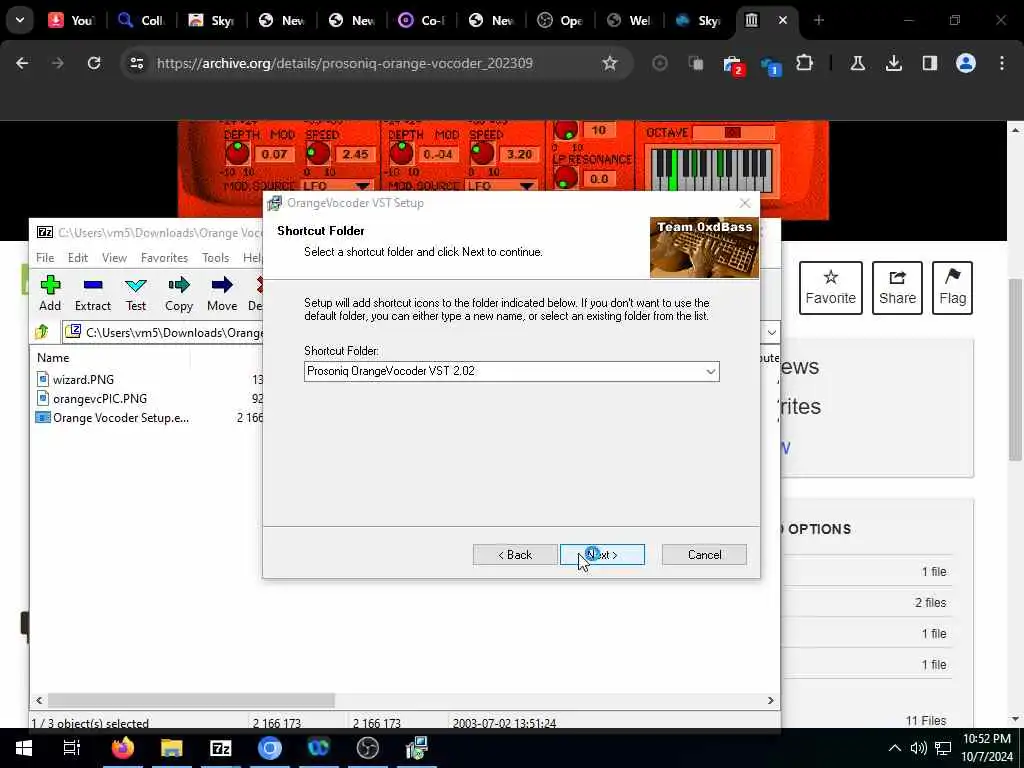Open the 7-Zip Tools menu
Screen dimensions: 1024x768
point(216,258)
